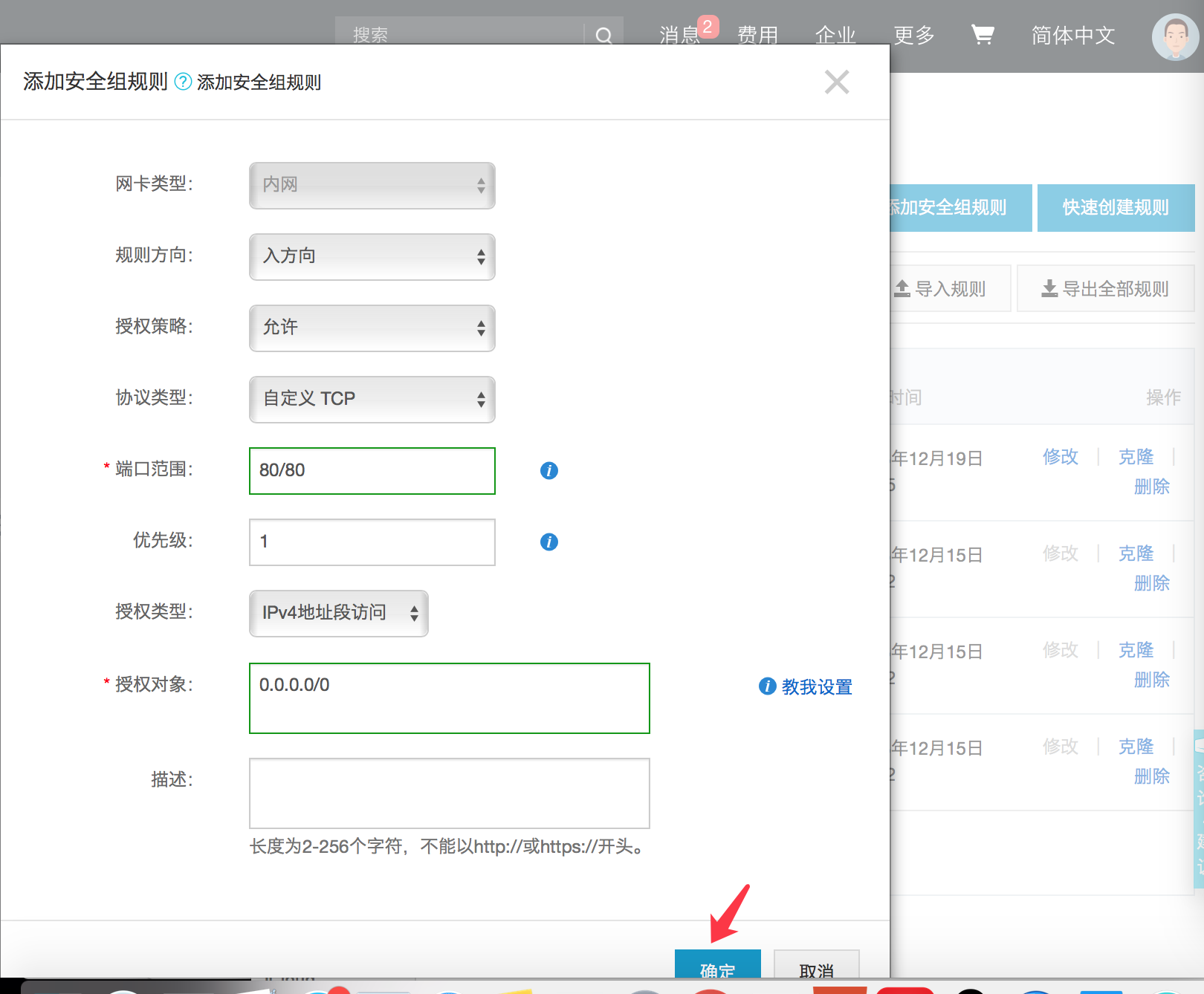1204x994 pixels.
Task: Open the 简体中文 language menu
Action: (x=1072, y=35)
